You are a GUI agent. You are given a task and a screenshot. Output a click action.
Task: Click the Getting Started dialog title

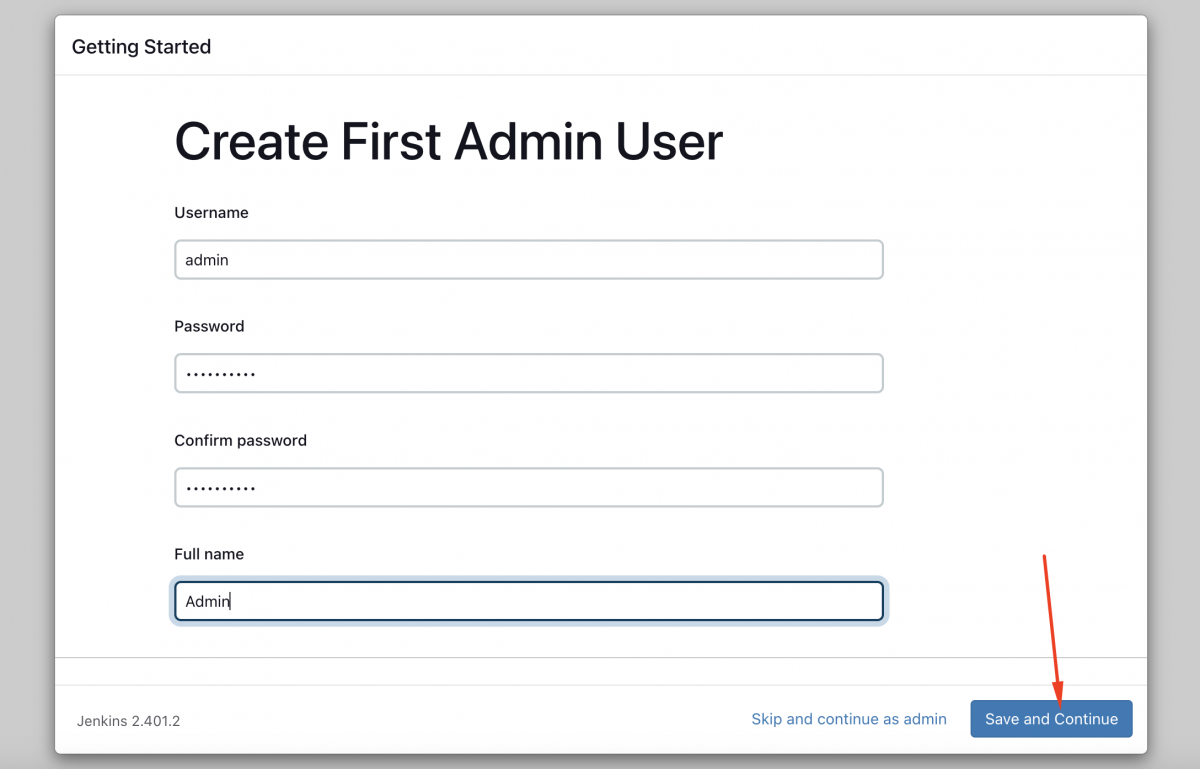141,47
